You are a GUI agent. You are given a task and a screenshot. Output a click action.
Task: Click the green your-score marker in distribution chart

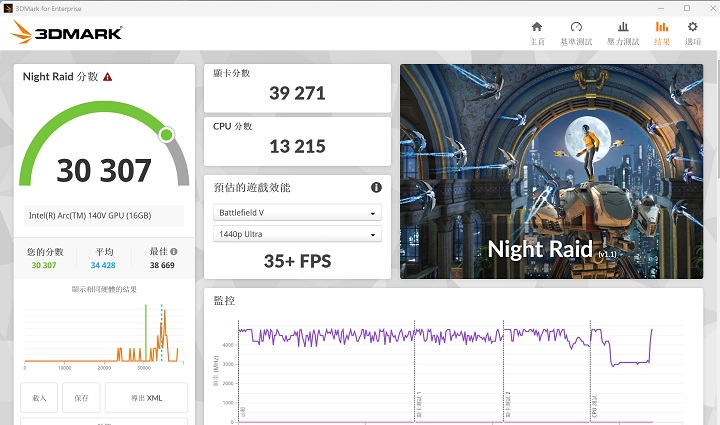146,333
